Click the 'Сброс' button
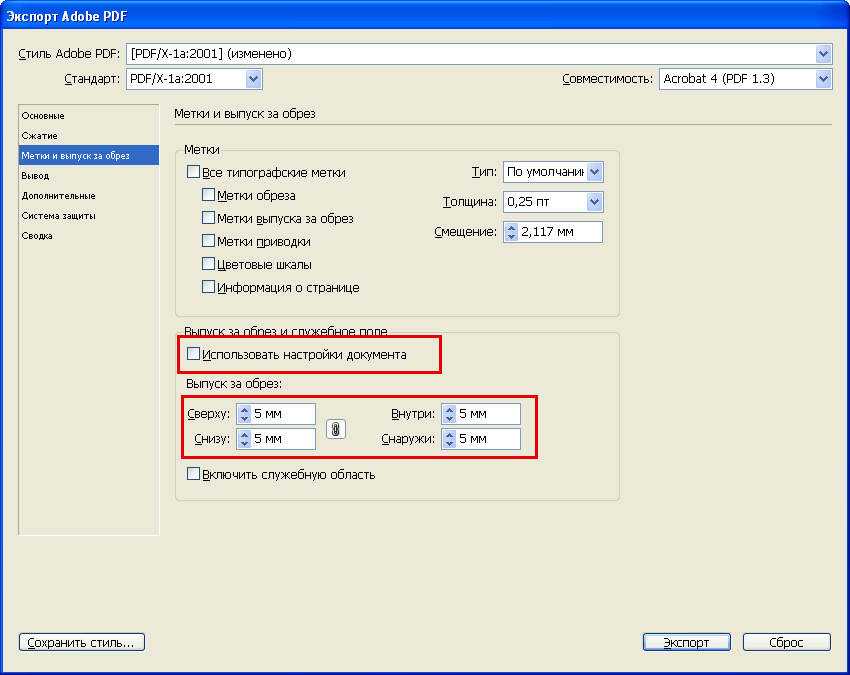 tap(787, 642)
